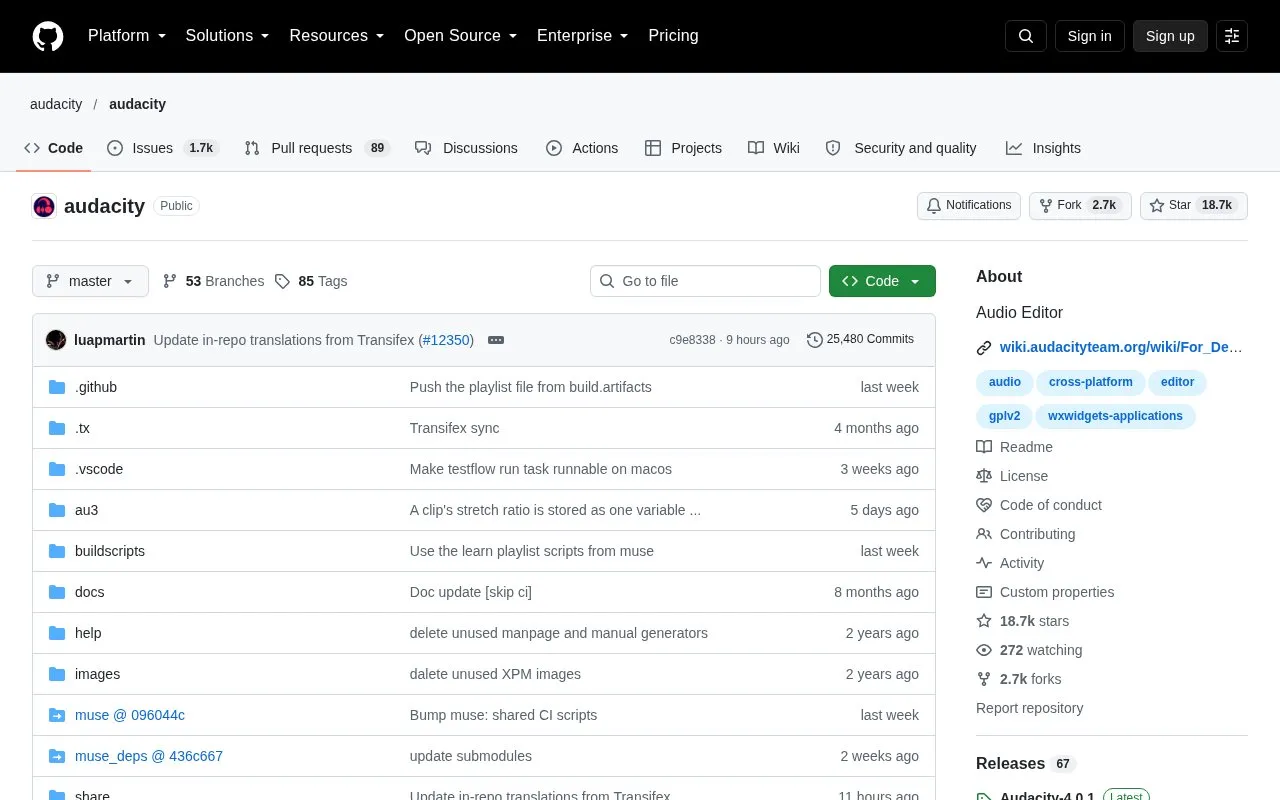Click luapmartin's avatar in commit bar

(x=56, y=340)
